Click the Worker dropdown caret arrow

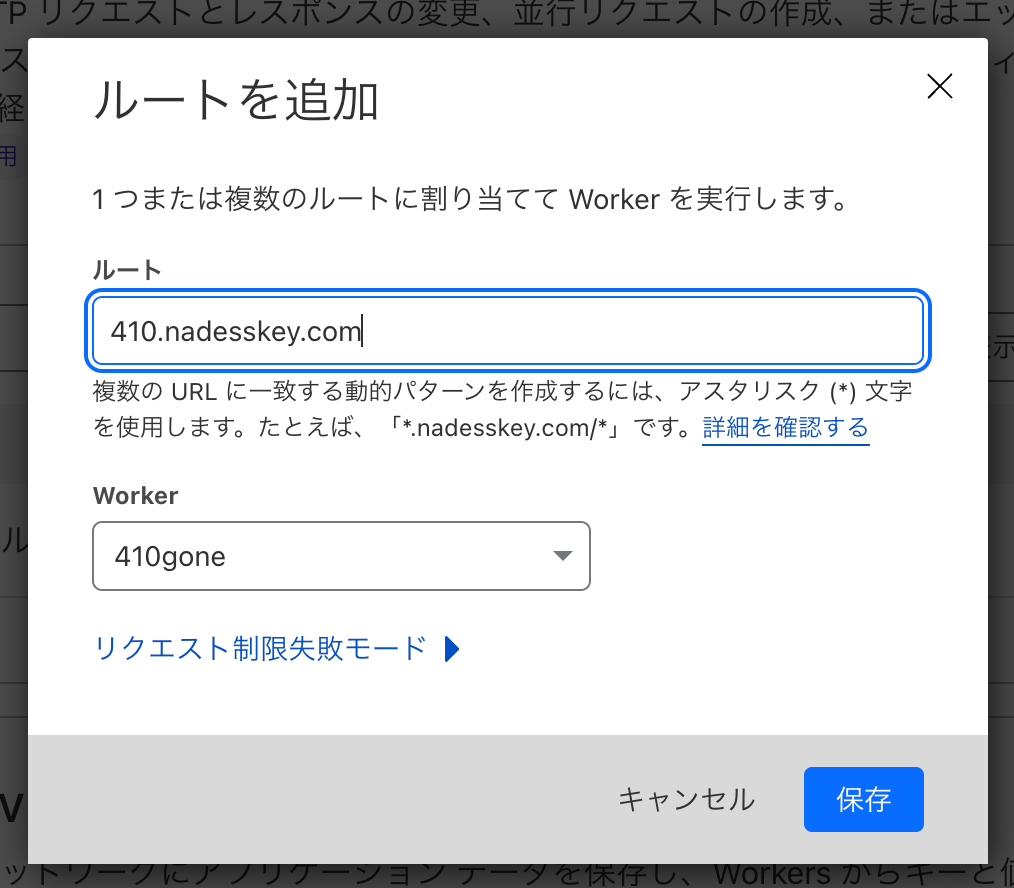[562, 556]
